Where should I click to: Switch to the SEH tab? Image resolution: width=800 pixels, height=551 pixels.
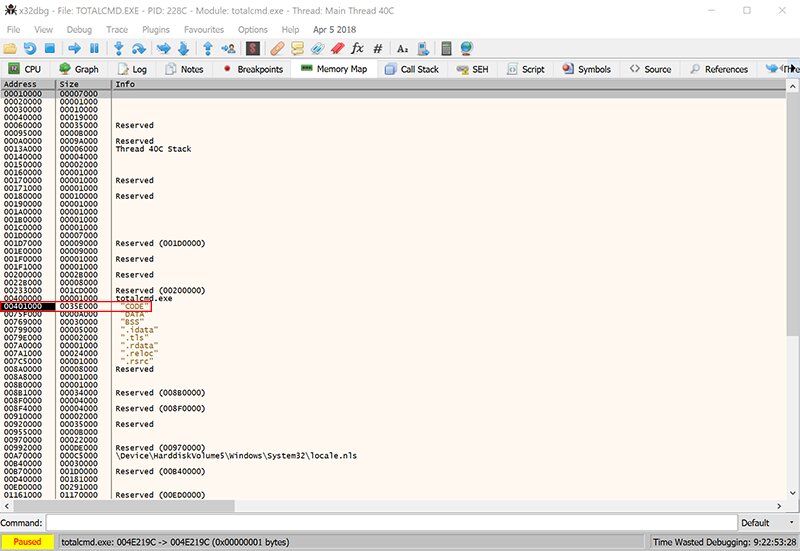[x=472, y=69]
